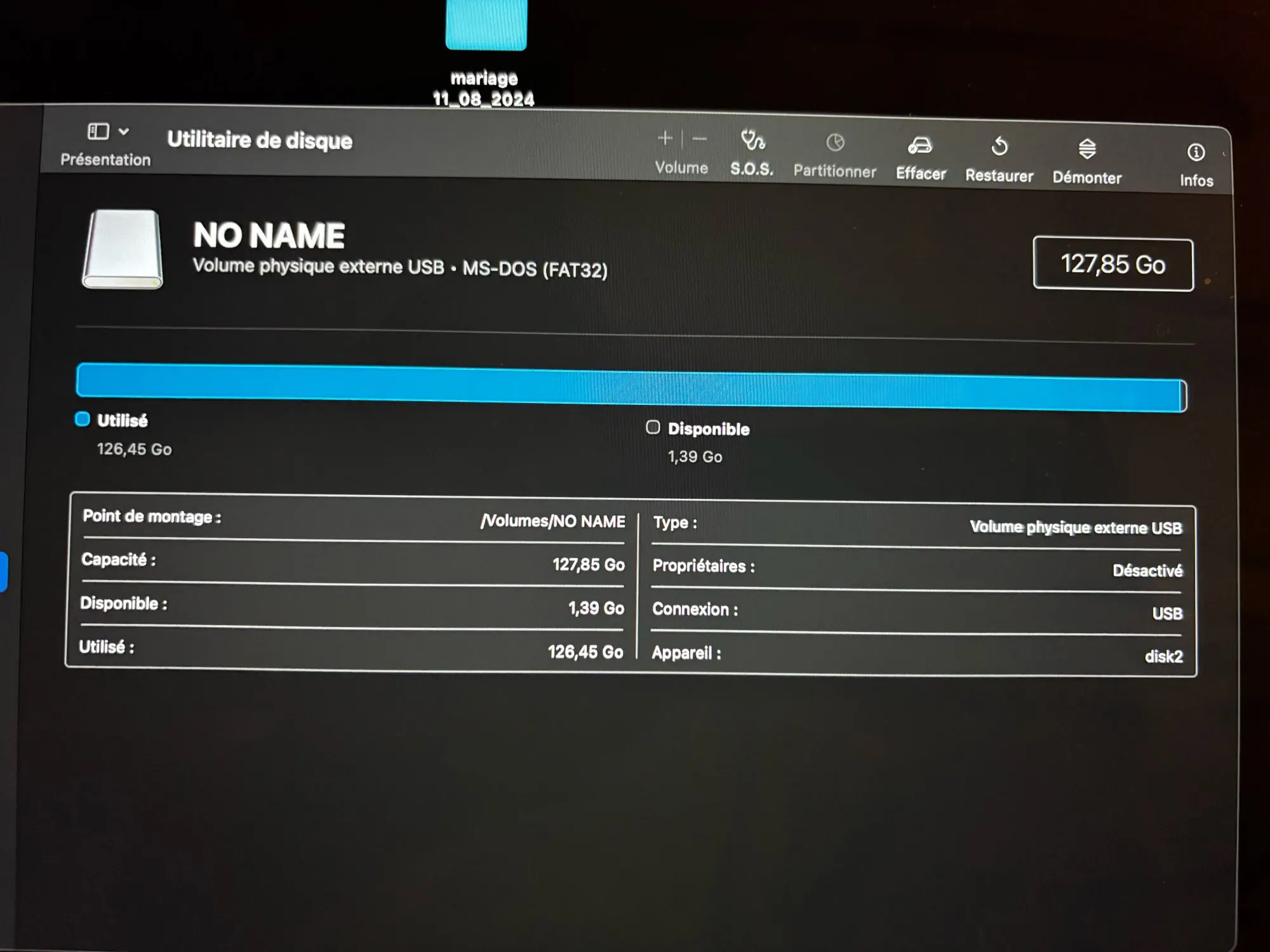
Task: Click the Utilitaire de disque window title
Action: coord(259,140)
